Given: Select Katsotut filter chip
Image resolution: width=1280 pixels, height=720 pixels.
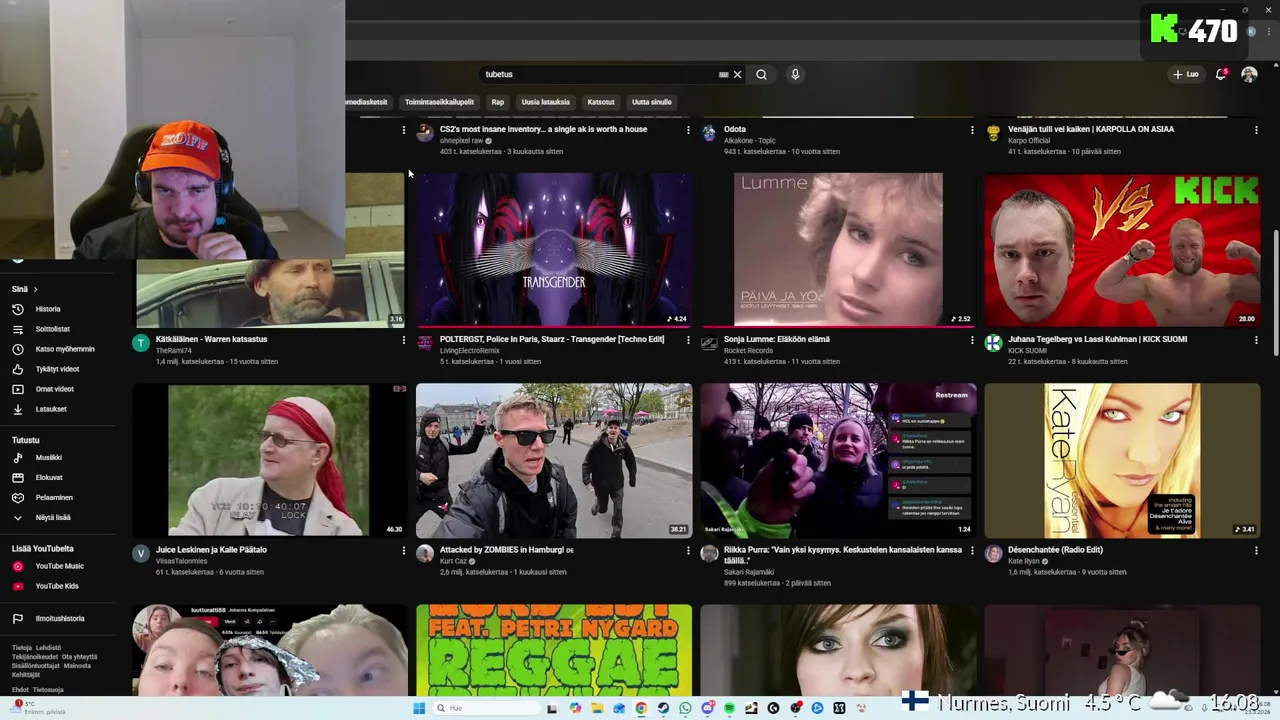Looking at the screenshot, I should tap(601, 102).
